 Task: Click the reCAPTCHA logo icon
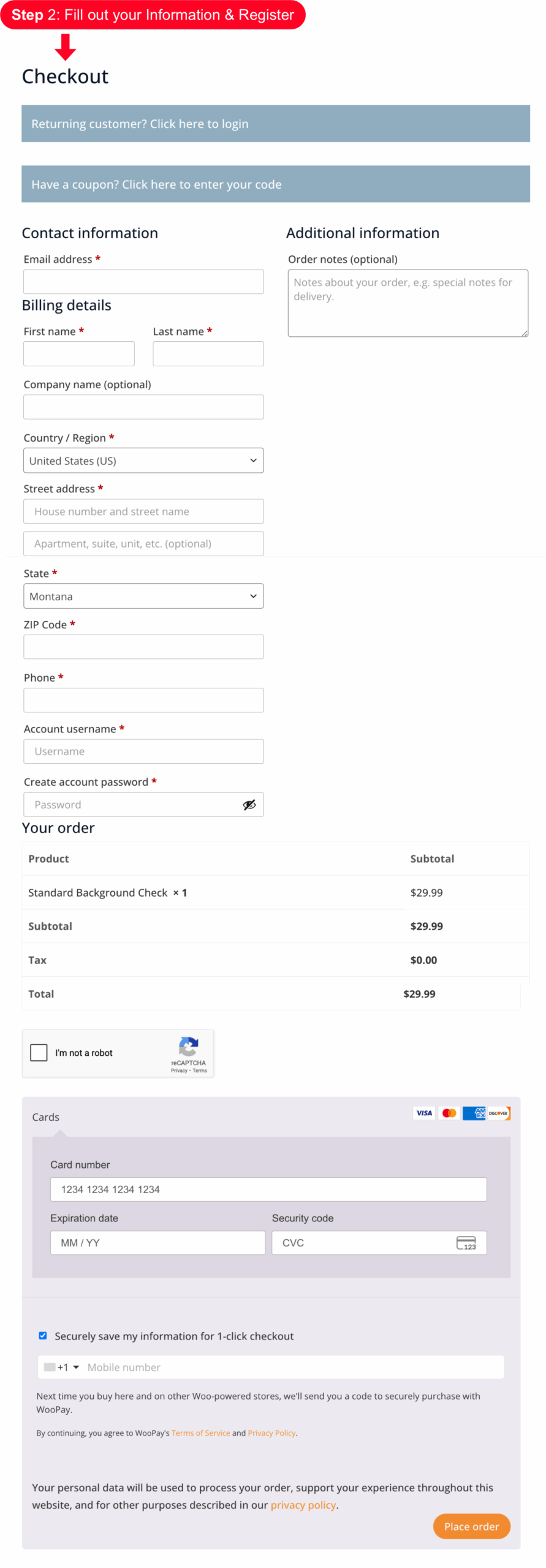tap(188, 1046)
